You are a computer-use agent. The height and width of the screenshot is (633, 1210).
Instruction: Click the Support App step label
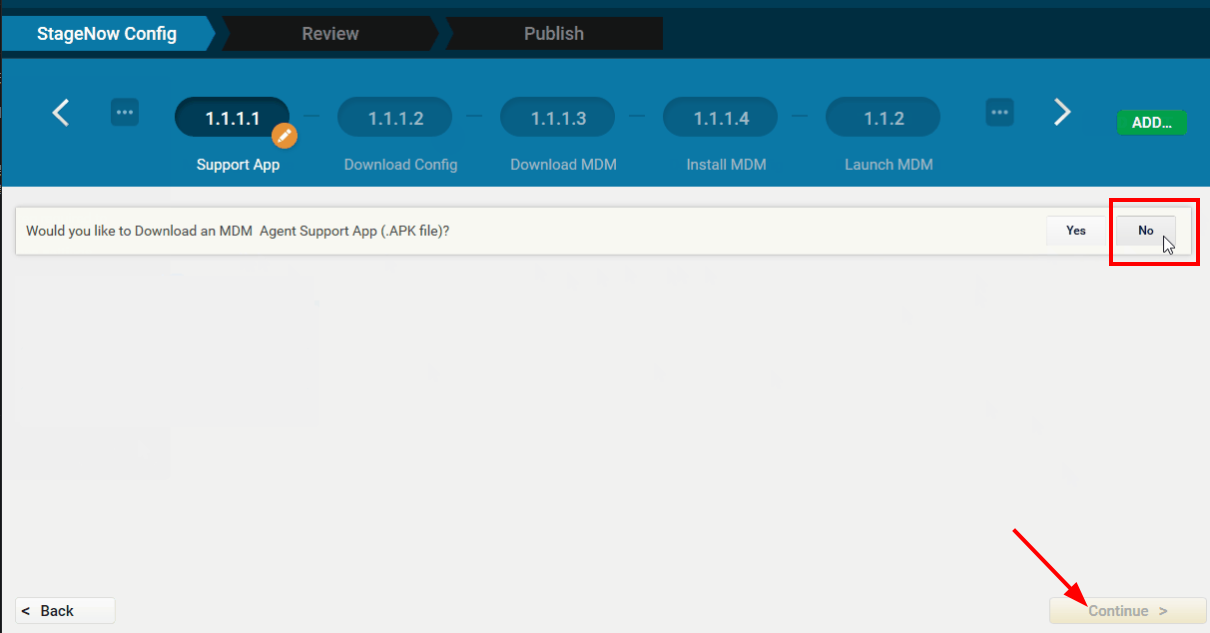[x=238, y=164]
